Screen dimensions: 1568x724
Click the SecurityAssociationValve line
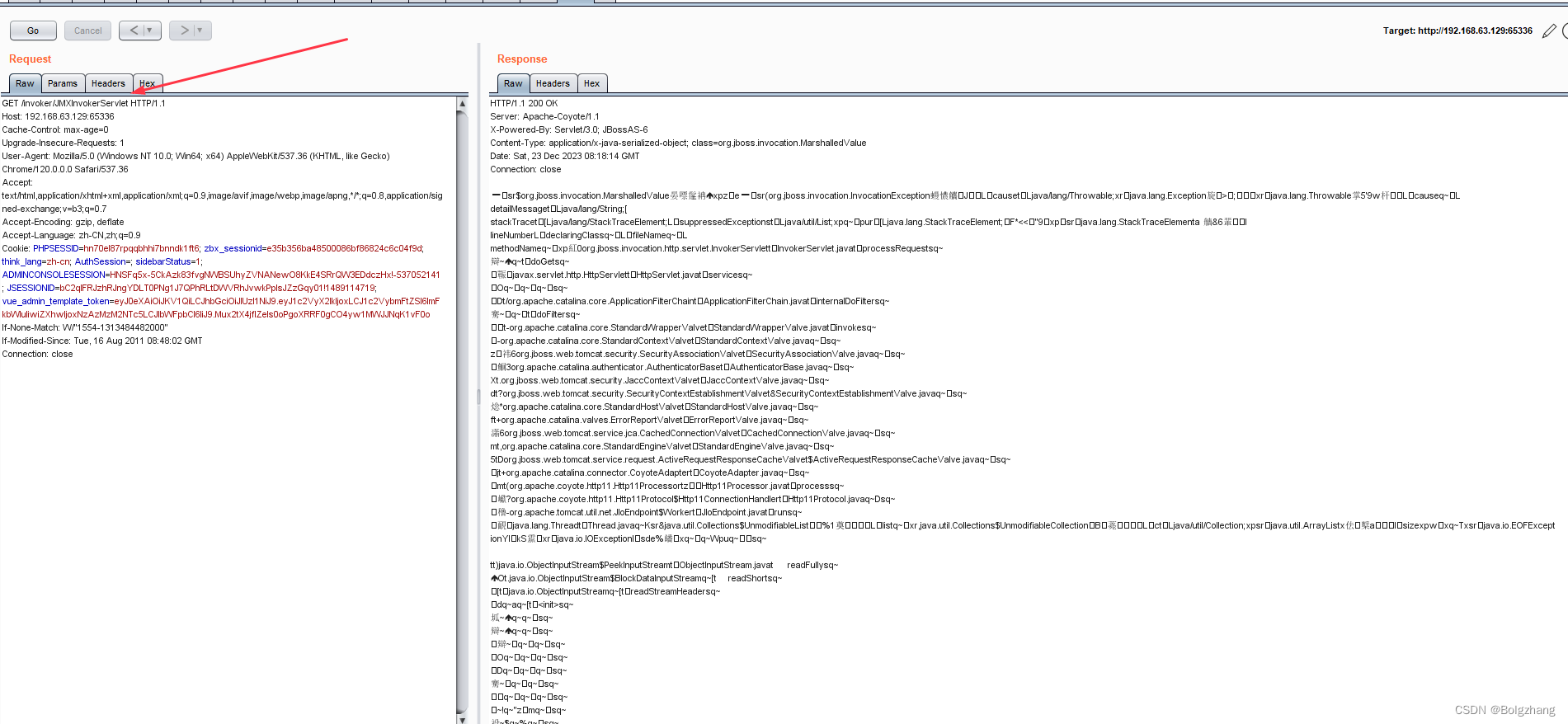click(x=698, y=354)
